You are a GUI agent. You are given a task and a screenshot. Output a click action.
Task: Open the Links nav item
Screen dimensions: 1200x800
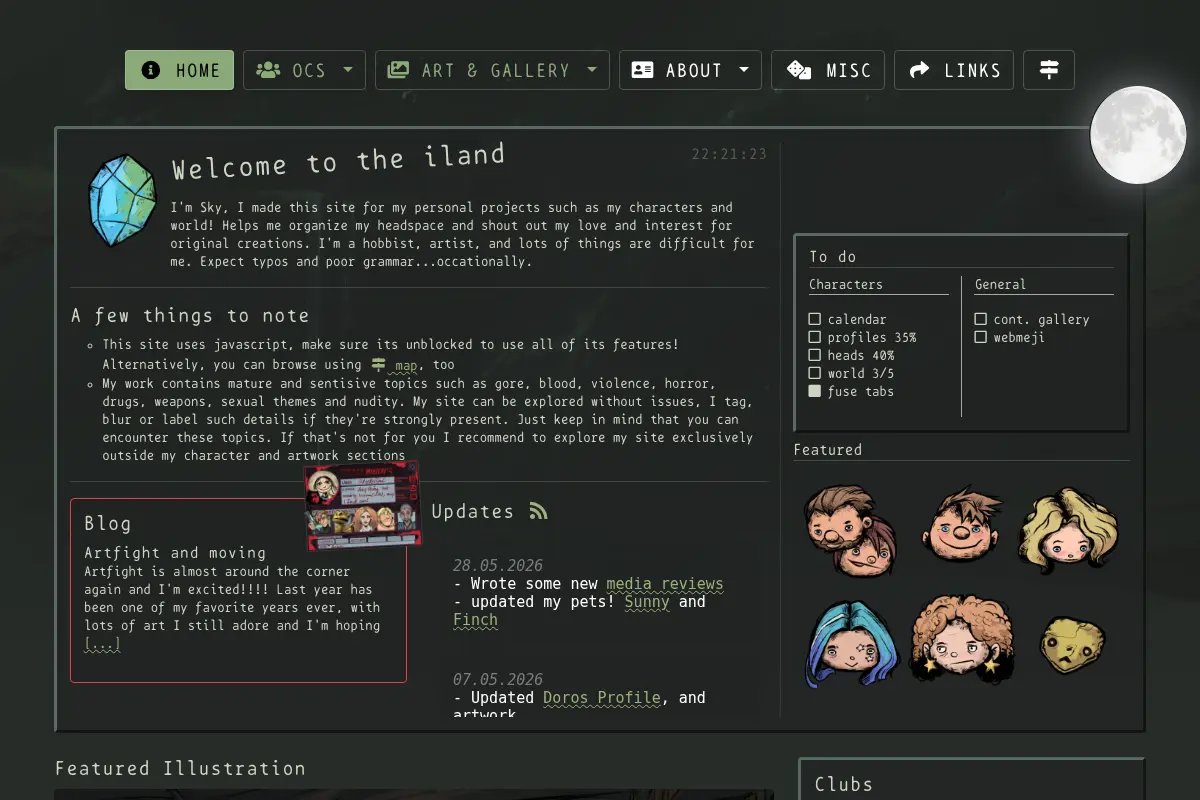[x=954, y=70]
